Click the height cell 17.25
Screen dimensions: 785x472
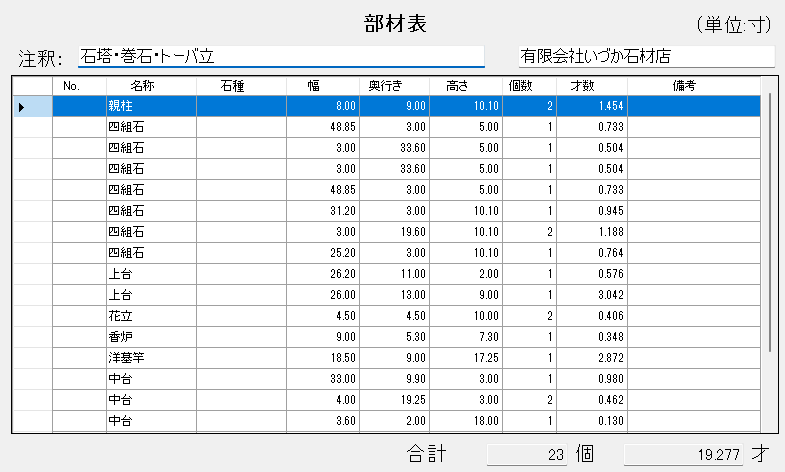click(x=466, y=358)
